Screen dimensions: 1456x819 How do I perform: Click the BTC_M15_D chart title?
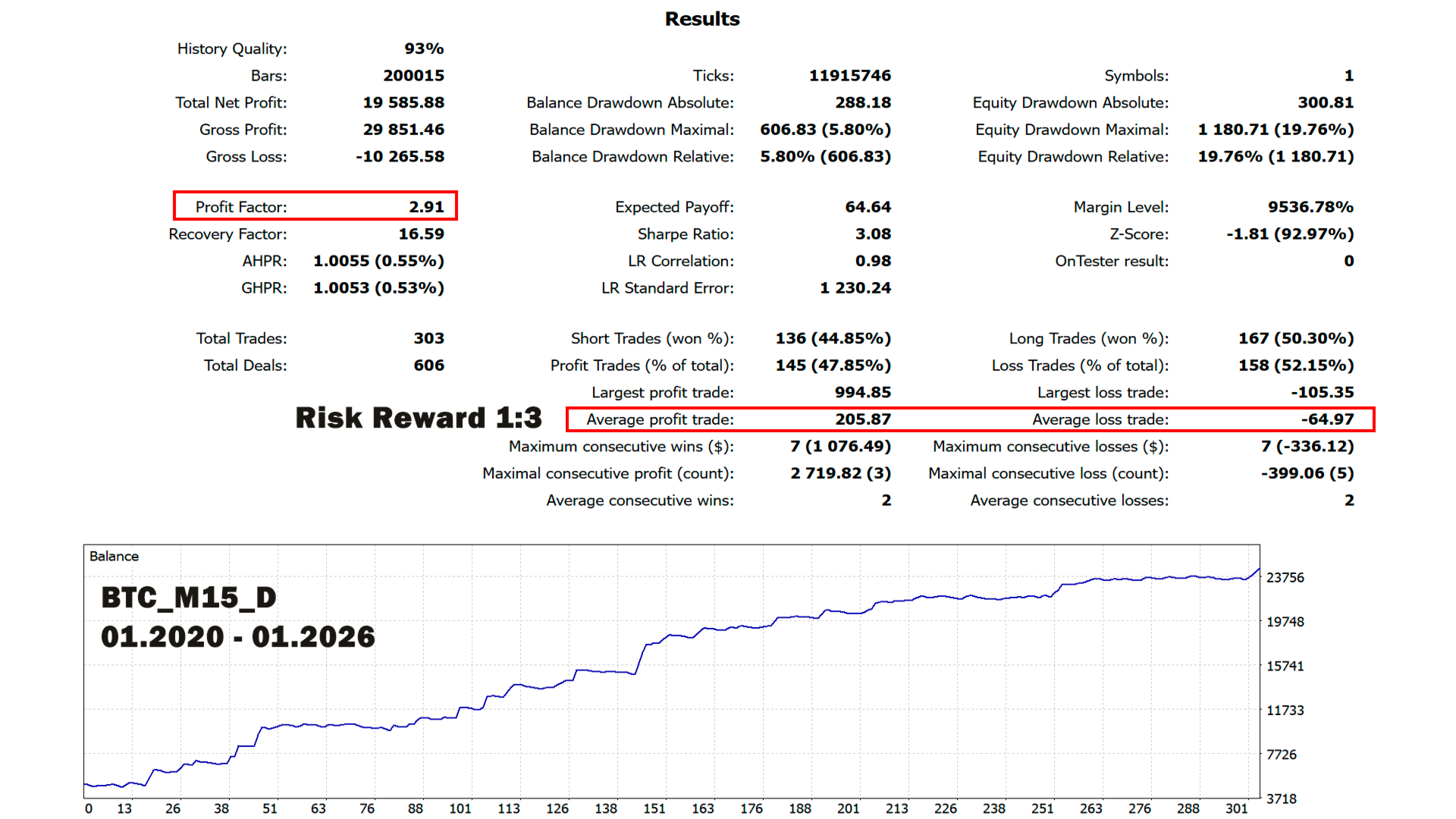point(189,598)
